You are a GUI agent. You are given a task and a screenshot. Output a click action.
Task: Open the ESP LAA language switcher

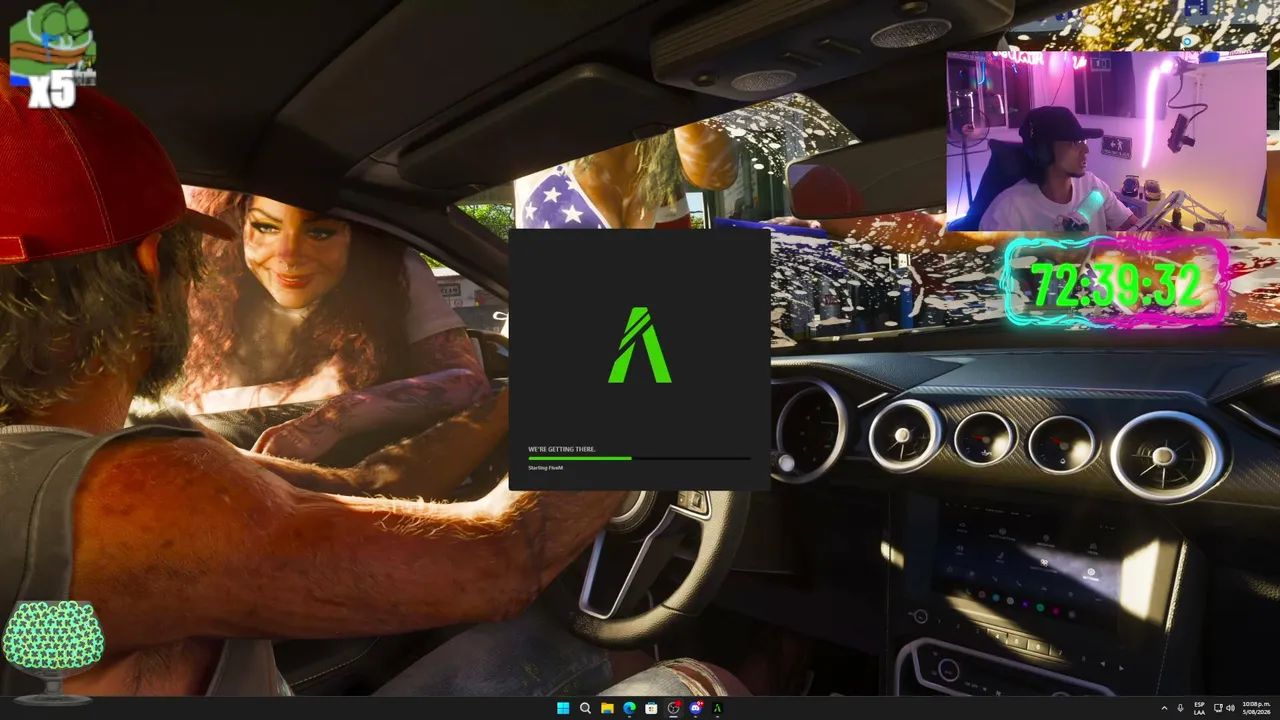coord(1199,708)
